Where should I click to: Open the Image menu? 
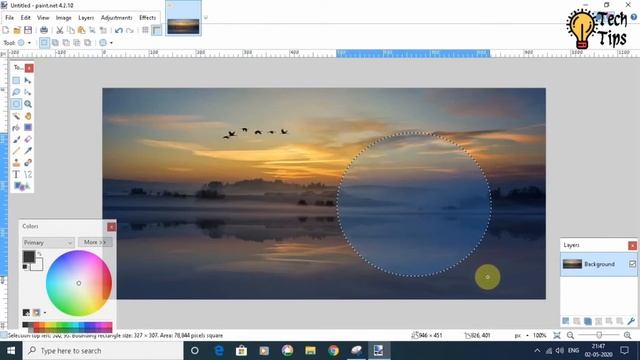[63, 18]
